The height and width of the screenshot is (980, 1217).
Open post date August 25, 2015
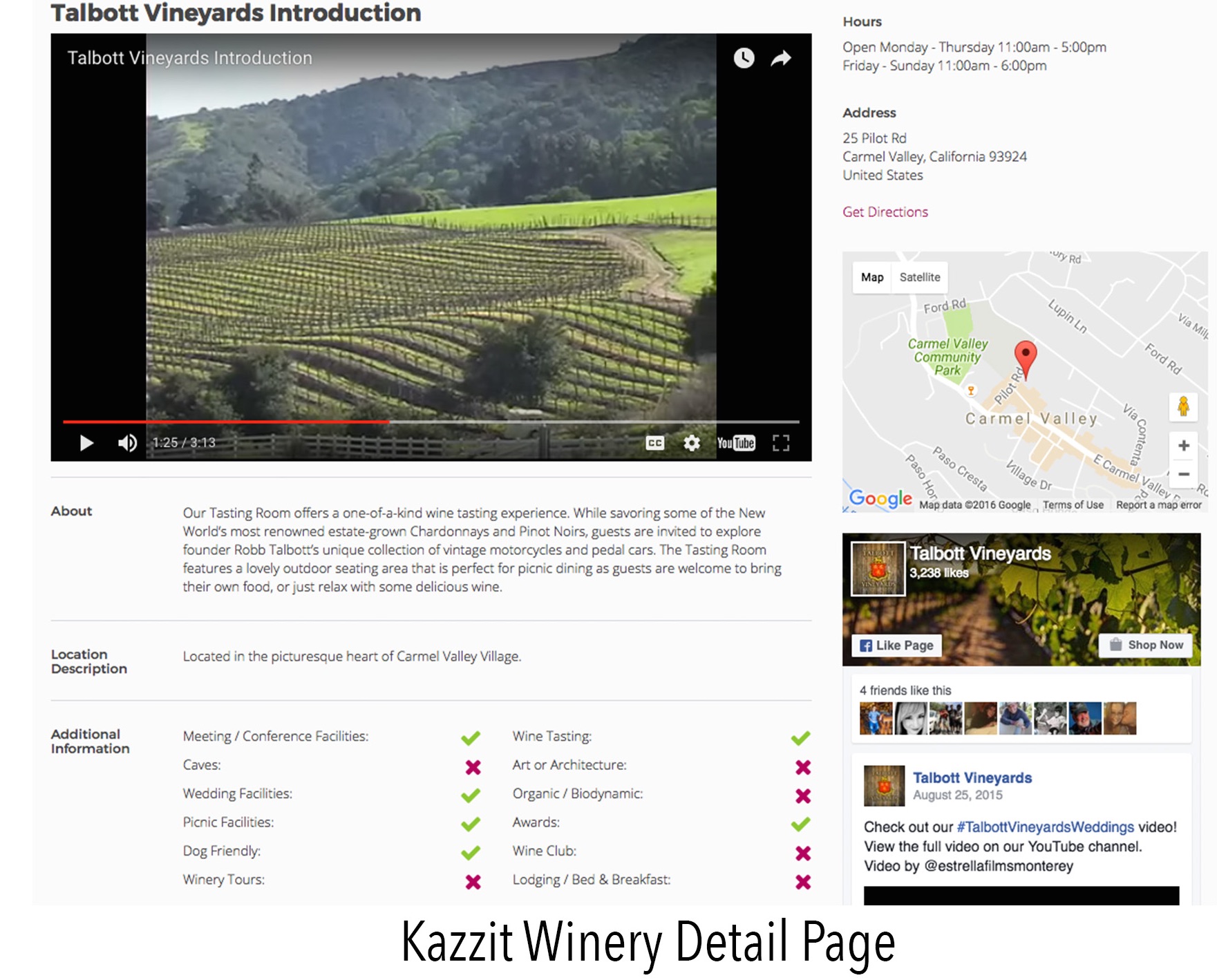click(957, 795)
